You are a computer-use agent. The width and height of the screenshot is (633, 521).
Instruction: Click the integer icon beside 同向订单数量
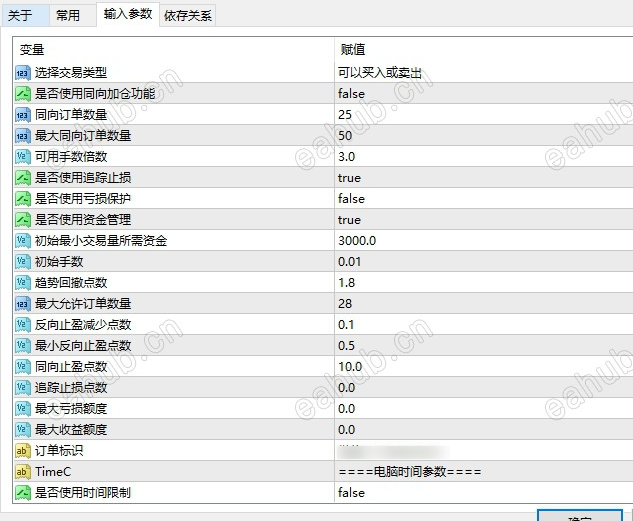click(x=23, y=115)
